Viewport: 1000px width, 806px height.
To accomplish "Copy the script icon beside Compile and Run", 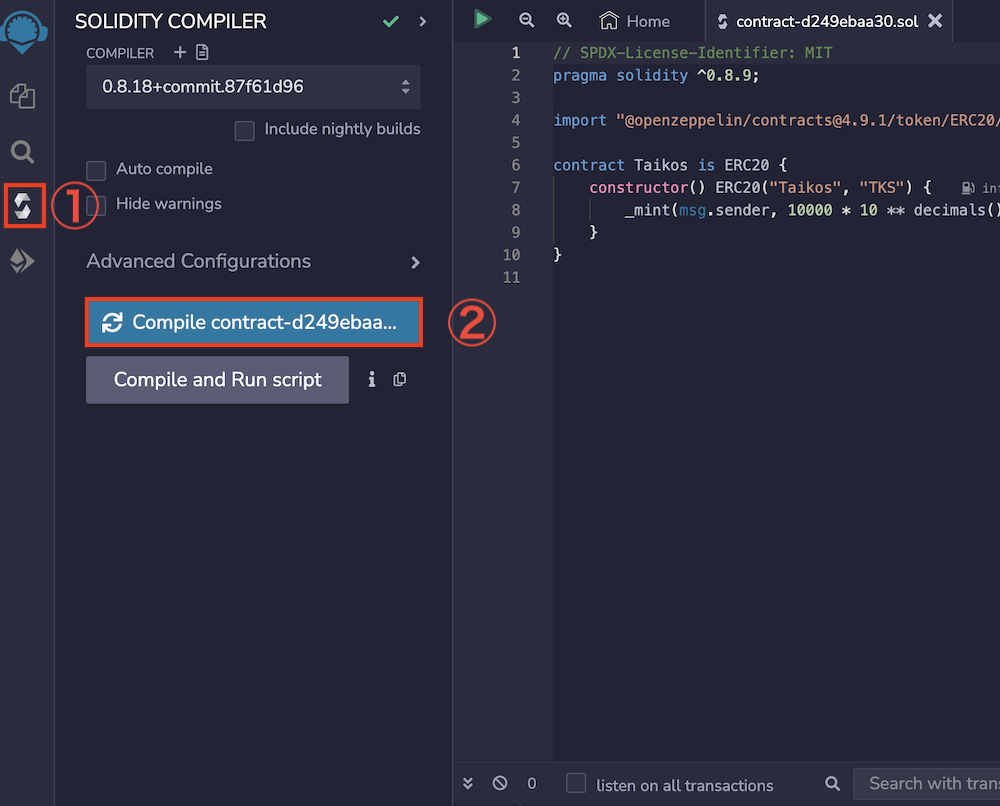I will point(400,379).
